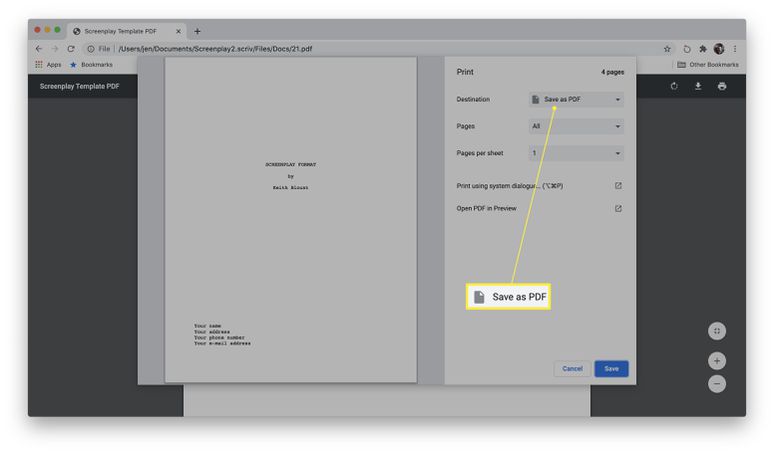The width and height of the screenshot is (774, 454).
Task: Open new tab with plus icon
Action: coord(197,31)
